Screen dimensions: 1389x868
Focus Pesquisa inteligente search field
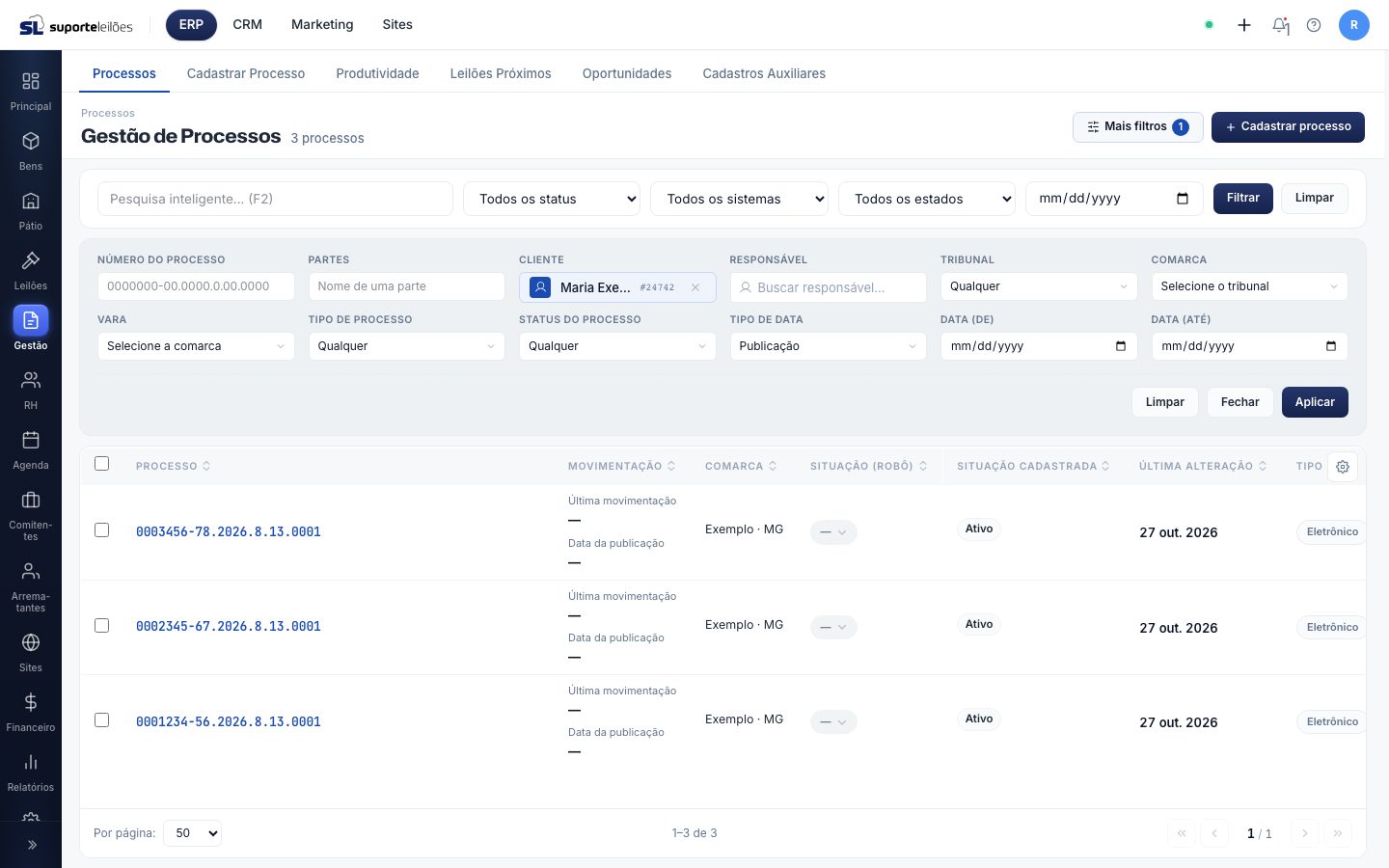point(275,199)
